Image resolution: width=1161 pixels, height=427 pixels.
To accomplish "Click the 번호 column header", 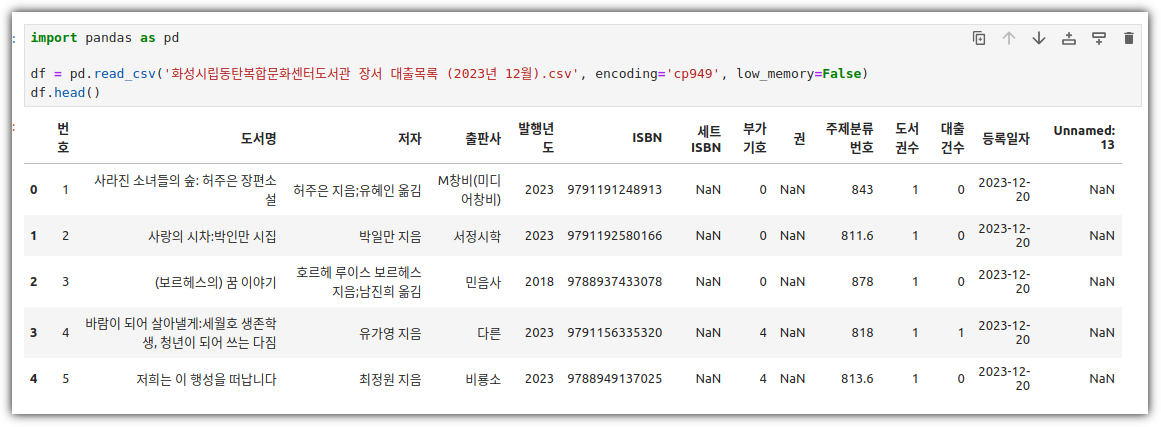I will (x=63, y=137).
